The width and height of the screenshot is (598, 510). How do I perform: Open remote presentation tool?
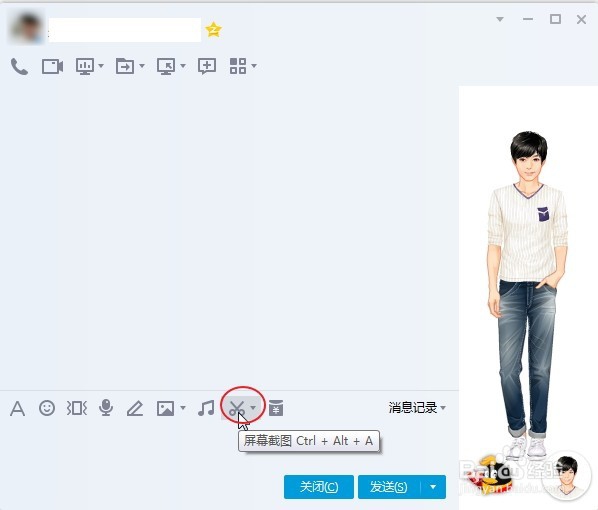pyautogui.click(x=85, y=66)
